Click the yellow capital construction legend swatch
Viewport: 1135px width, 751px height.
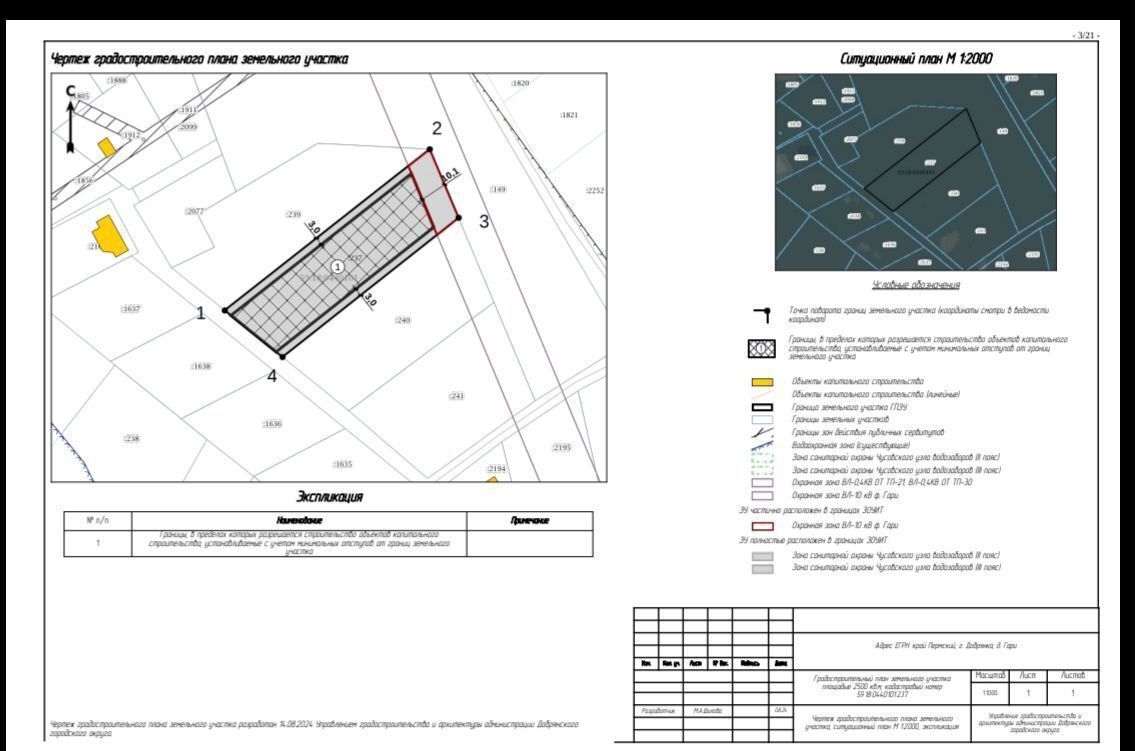[x=762, y=382]
